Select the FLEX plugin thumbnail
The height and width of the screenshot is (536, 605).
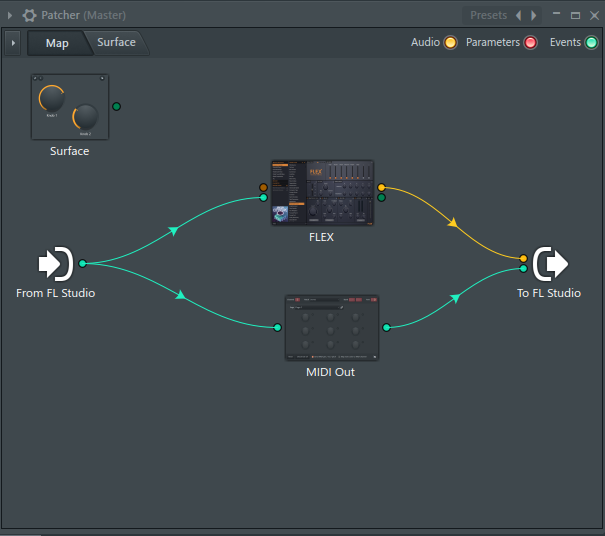point(322,193)
